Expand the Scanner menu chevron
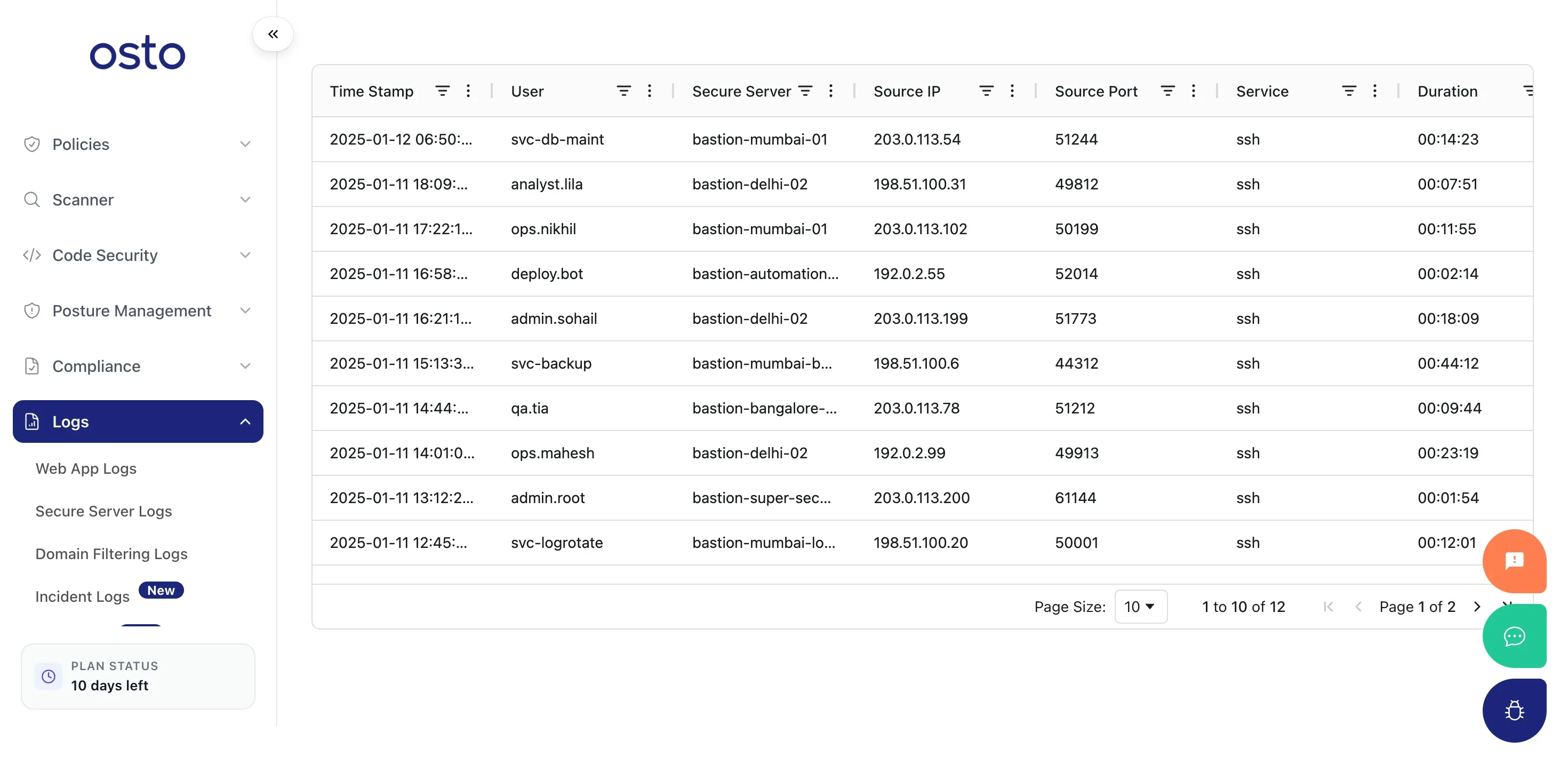Screen dimensions: 1568x764 click(245, 200)
